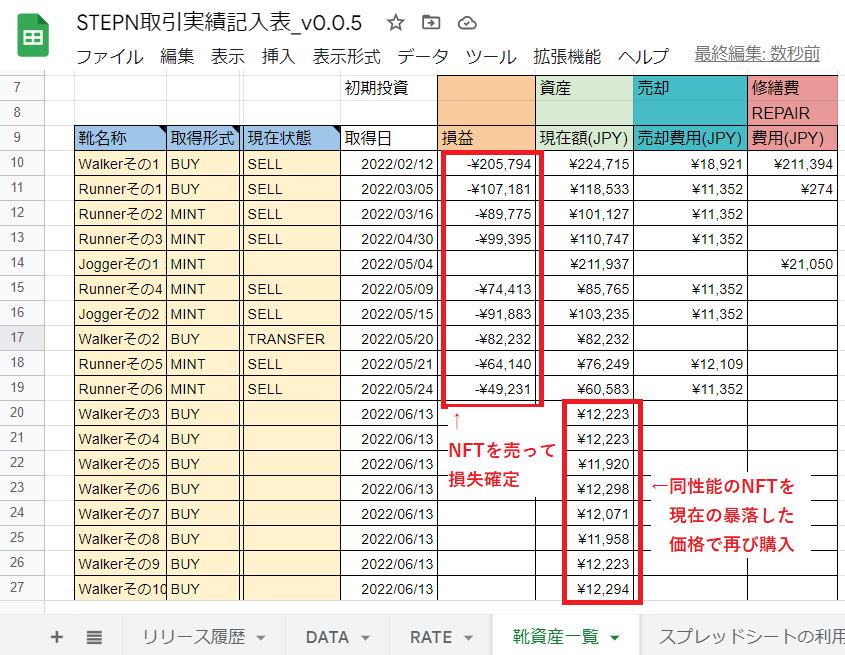Select the 靴資産一覧 sheet tab
Viewport: 845px width, 655px height.
point(556,637)
